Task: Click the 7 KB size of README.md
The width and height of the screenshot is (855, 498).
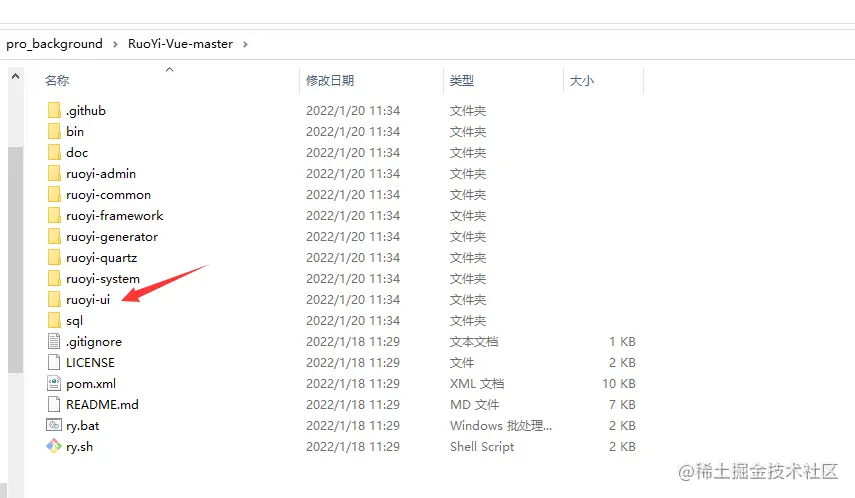Action: coord(622,404)
